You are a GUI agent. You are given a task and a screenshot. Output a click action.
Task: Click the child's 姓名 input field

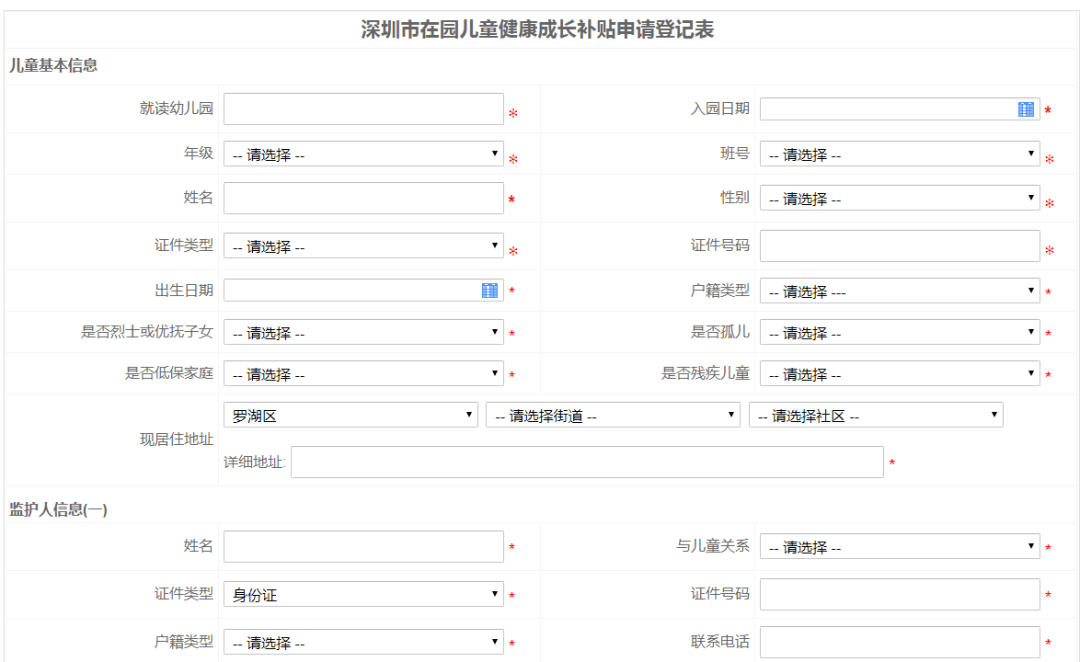tap(363, 198)
